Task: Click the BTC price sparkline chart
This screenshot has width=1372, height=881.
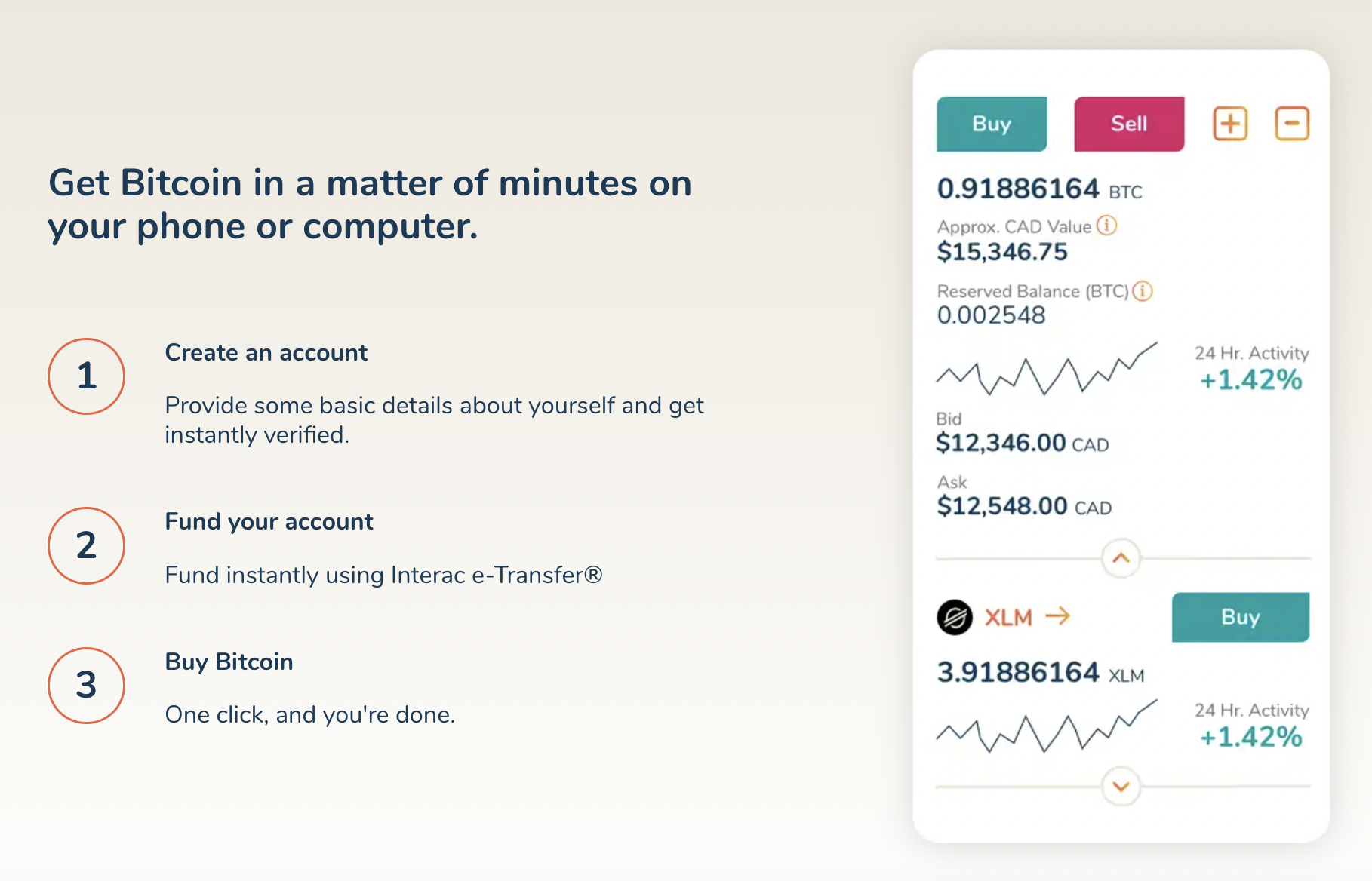Action: 1046,369
